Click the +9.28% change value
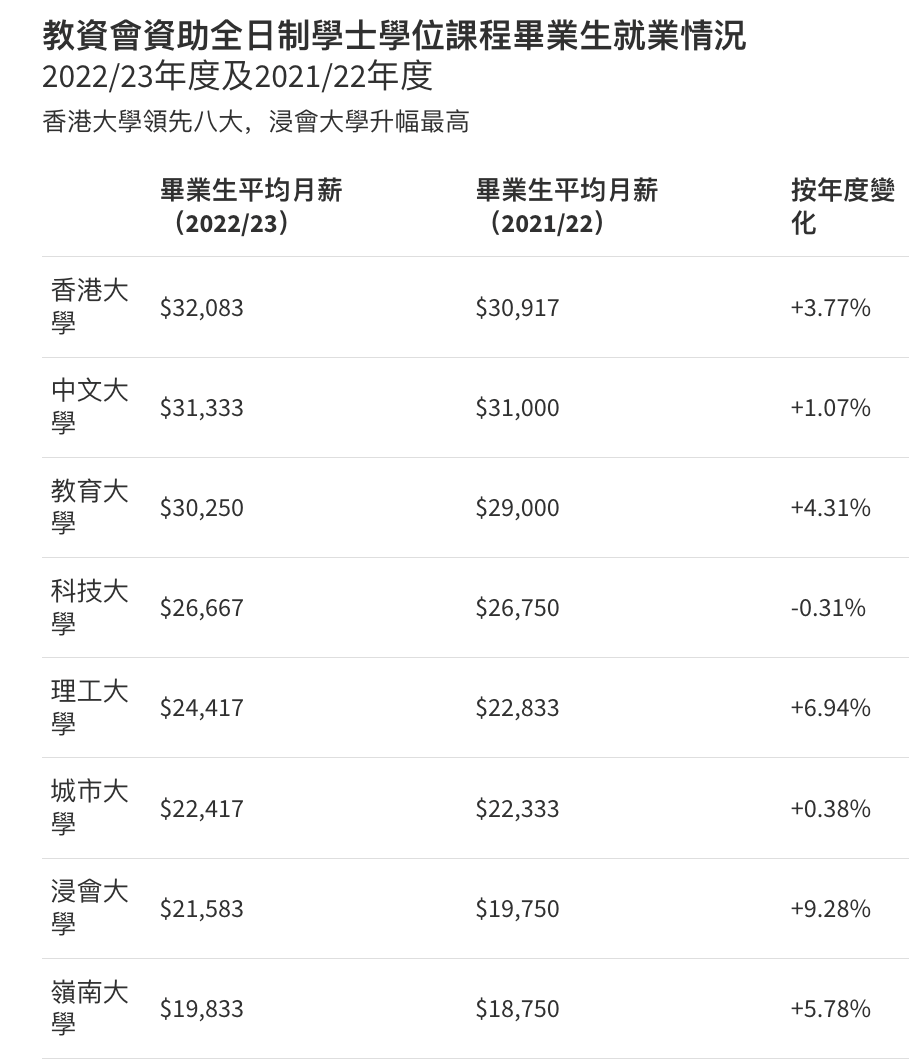 830,909
